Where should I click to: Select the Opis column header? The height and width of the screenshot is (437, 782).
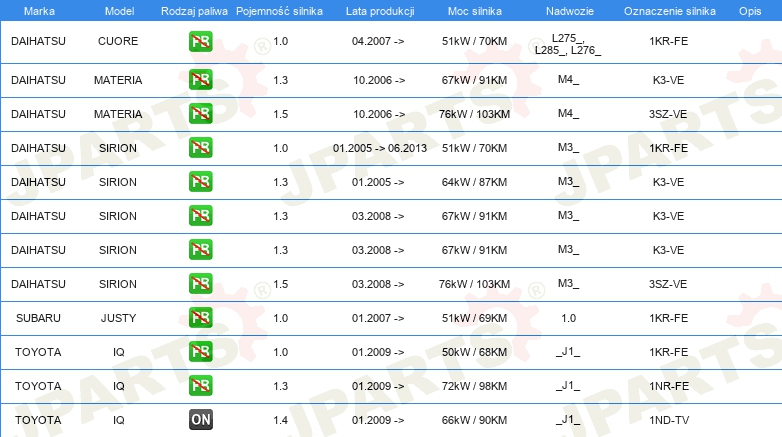pyautogui.click(x=750, y=11)
